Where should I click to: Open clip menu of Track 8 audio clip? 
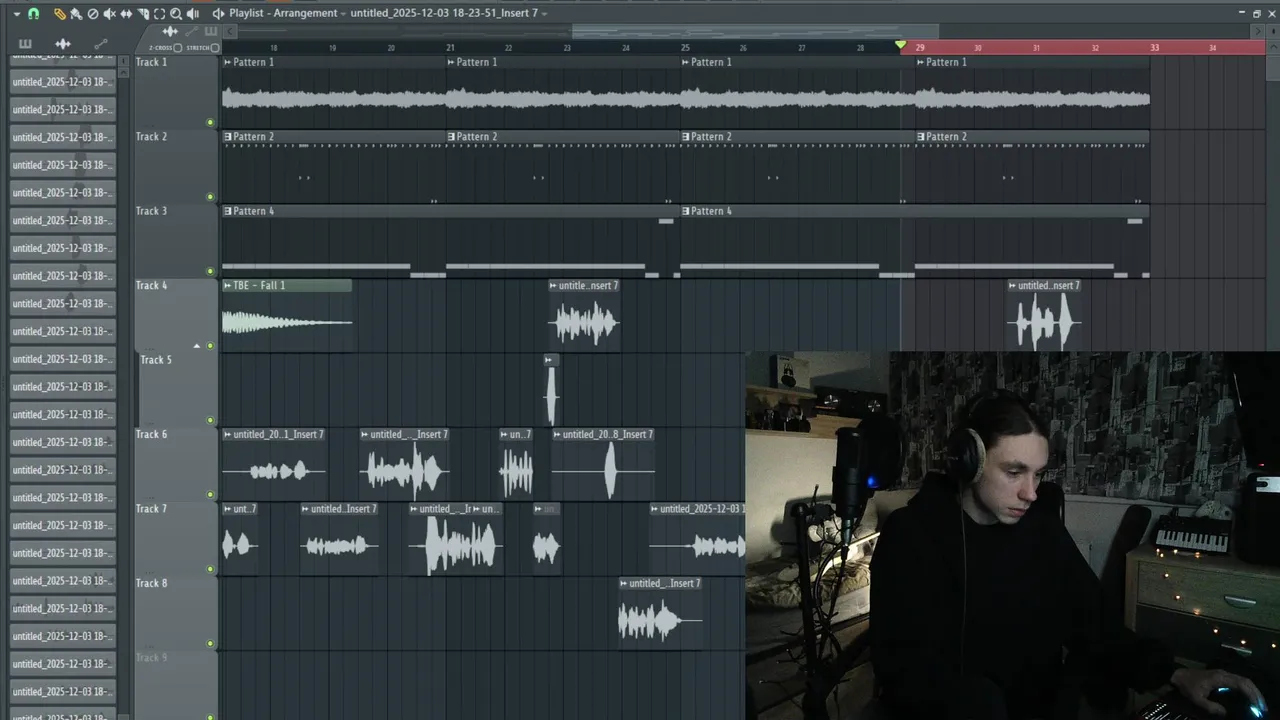(x=624, y=584)
